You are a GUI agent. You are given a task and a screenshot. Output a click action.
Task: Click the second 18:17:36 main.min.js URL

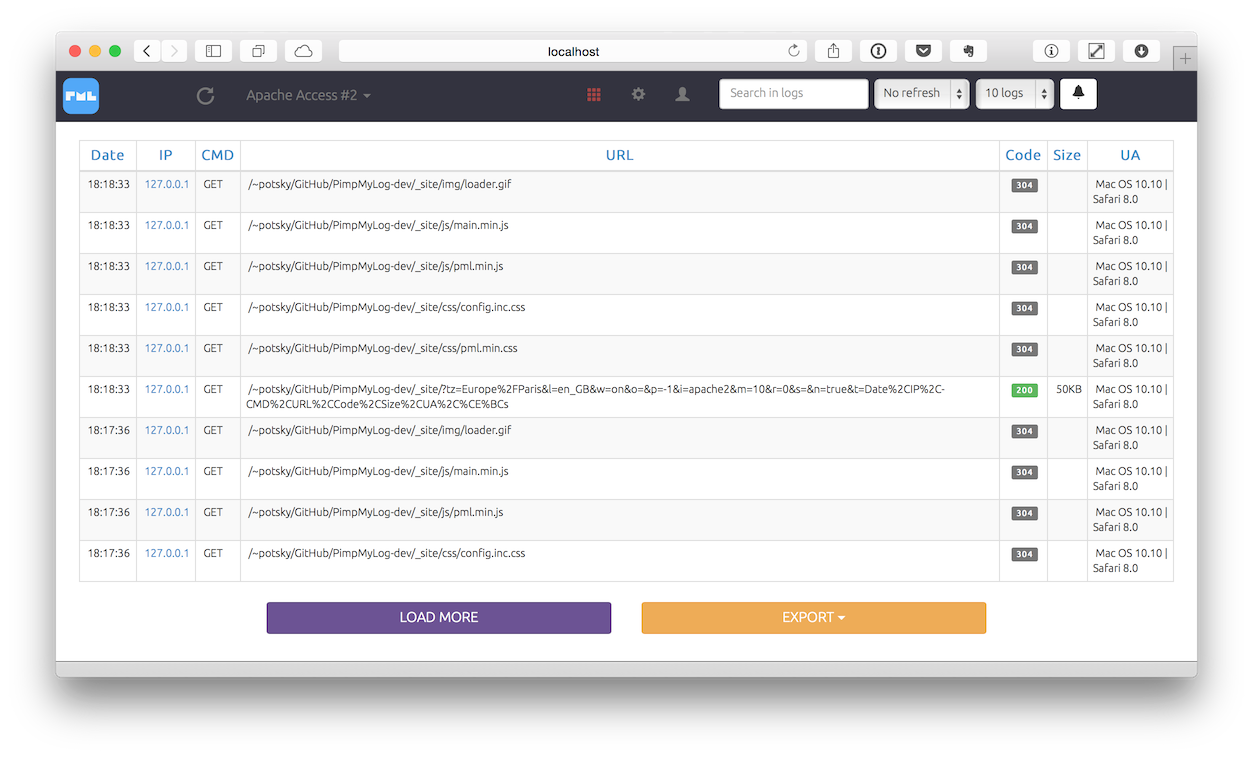[x=378, y=471]
